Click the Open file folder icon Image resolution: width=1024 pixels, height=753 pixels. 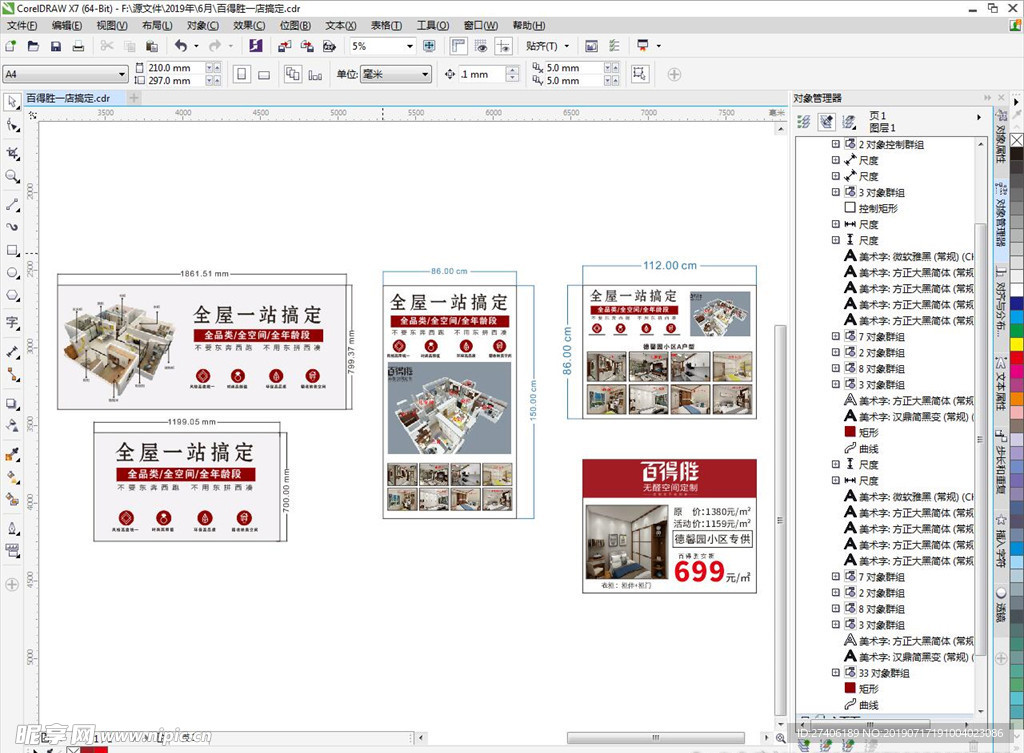pos(33,46)
